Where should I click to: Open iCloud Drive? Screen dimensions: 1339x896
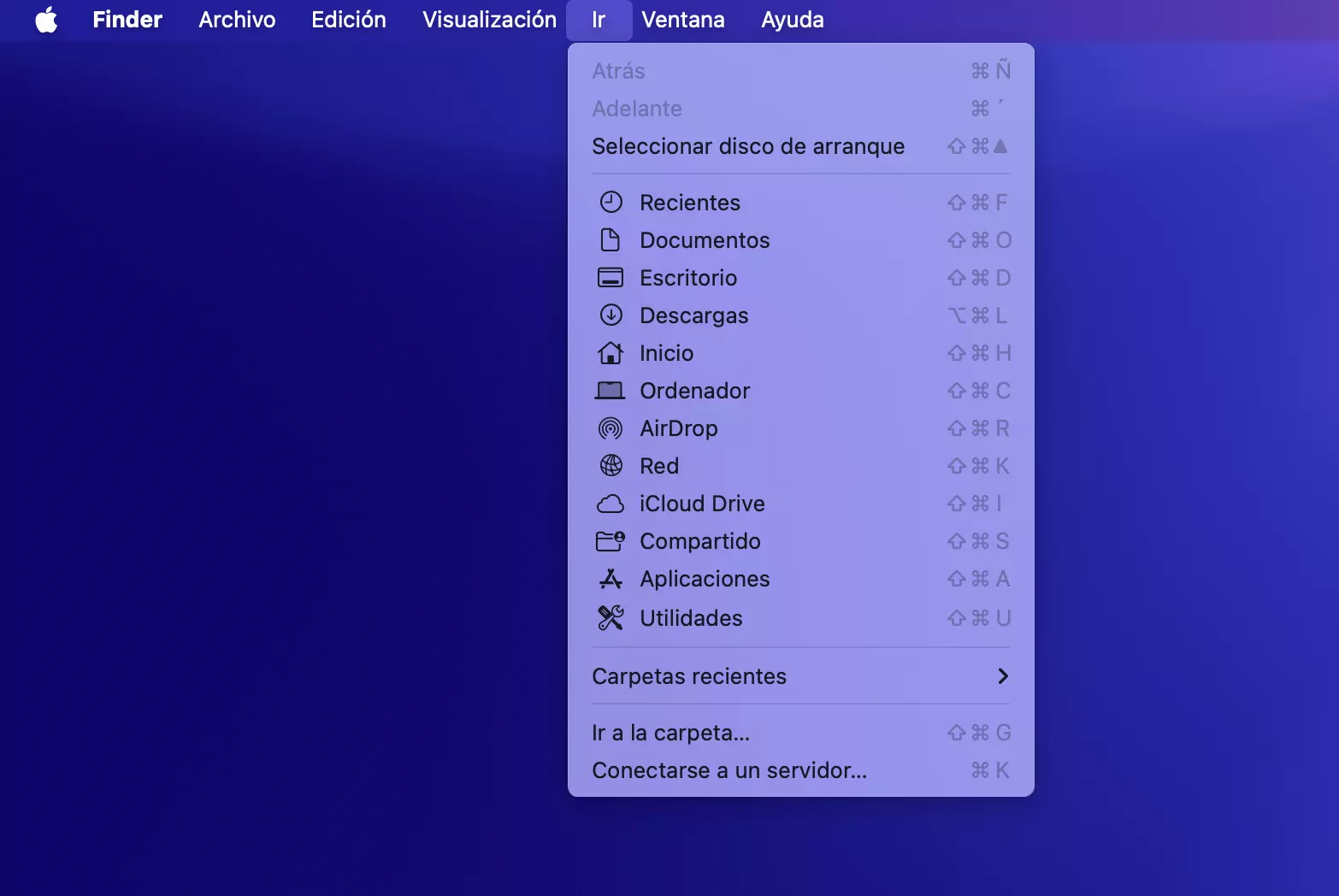[x=801, y=504]
